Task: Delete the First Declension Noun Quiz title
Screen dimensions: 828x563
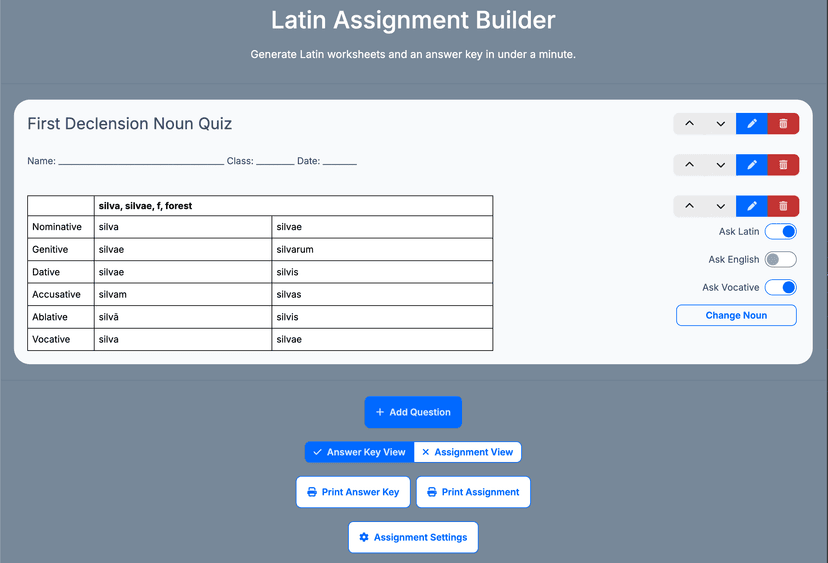Action: [x=783, y=124]
